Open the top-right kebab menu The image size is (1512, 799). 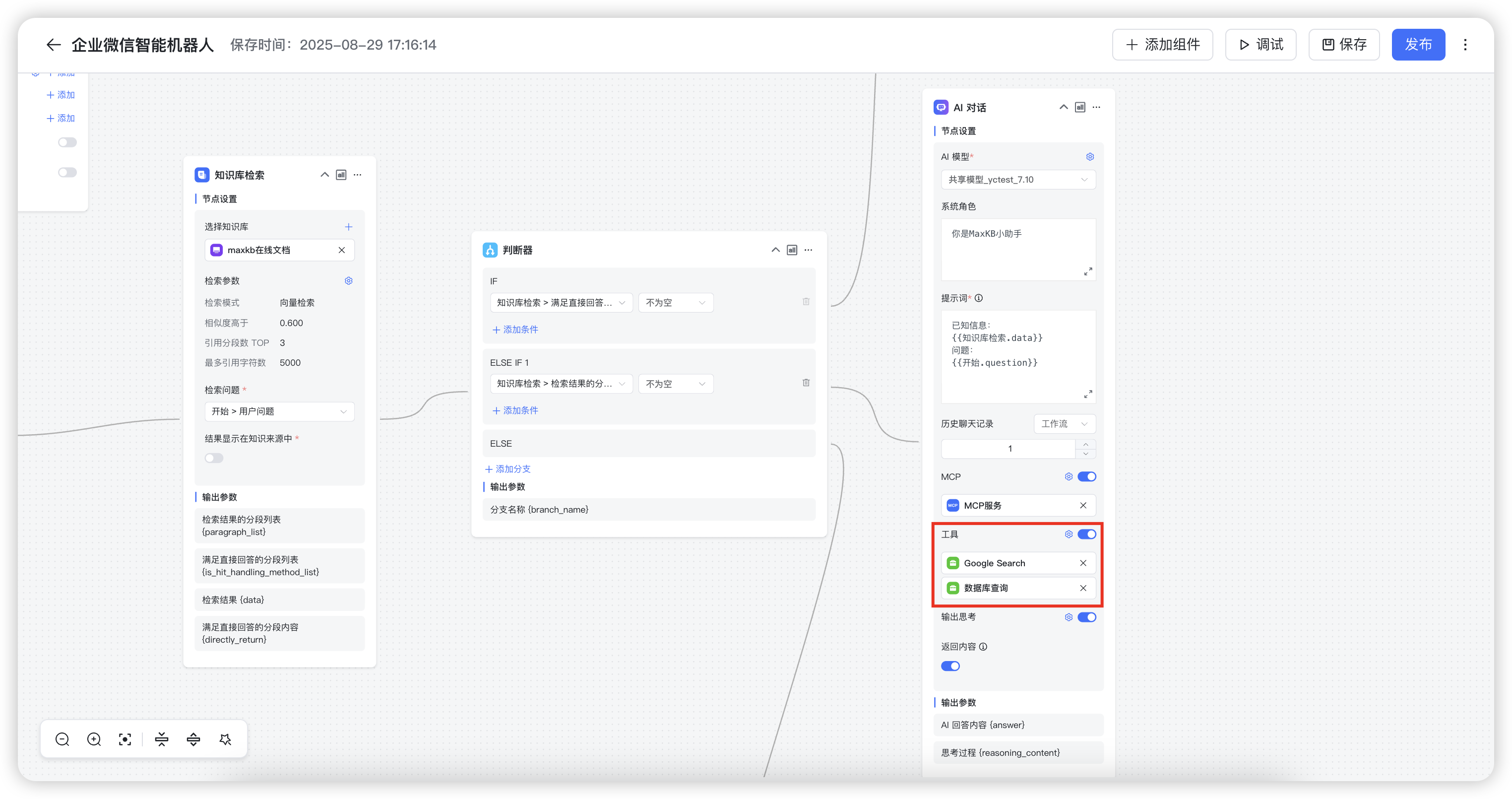click(1465, 45)
